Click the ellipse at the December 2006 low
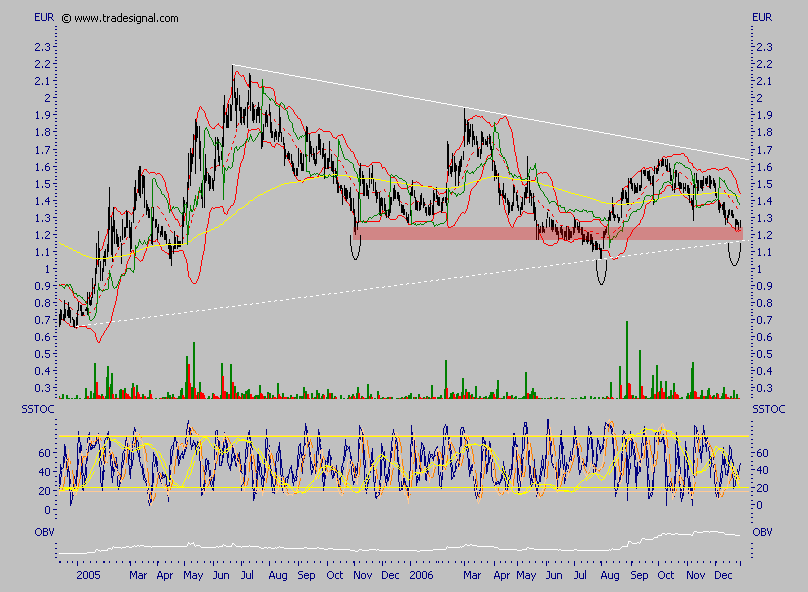 (x=737, y=250)
